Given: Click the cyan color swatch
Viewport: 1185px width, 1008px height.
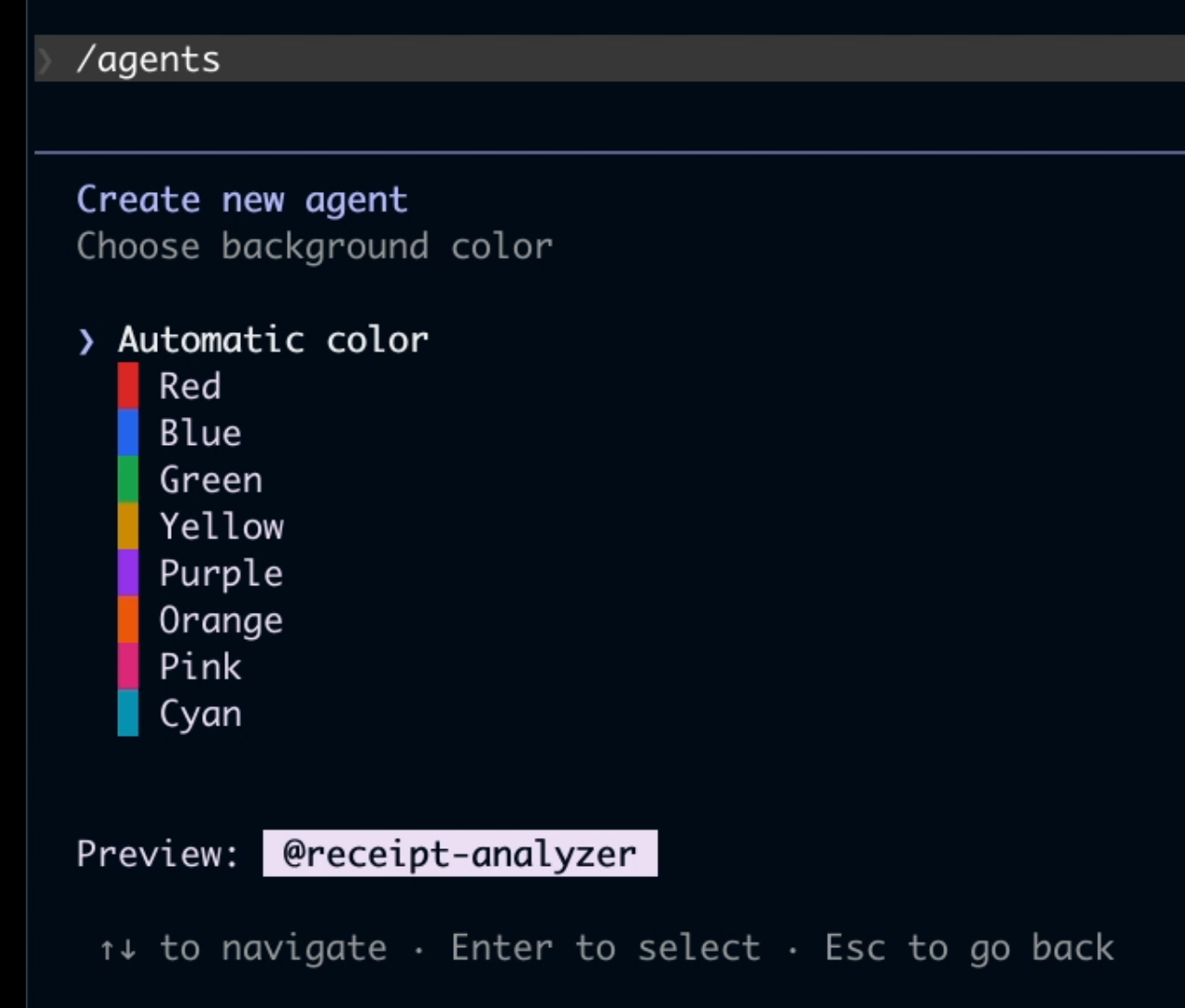Looking at the screenshot, I should coord(128,714).
